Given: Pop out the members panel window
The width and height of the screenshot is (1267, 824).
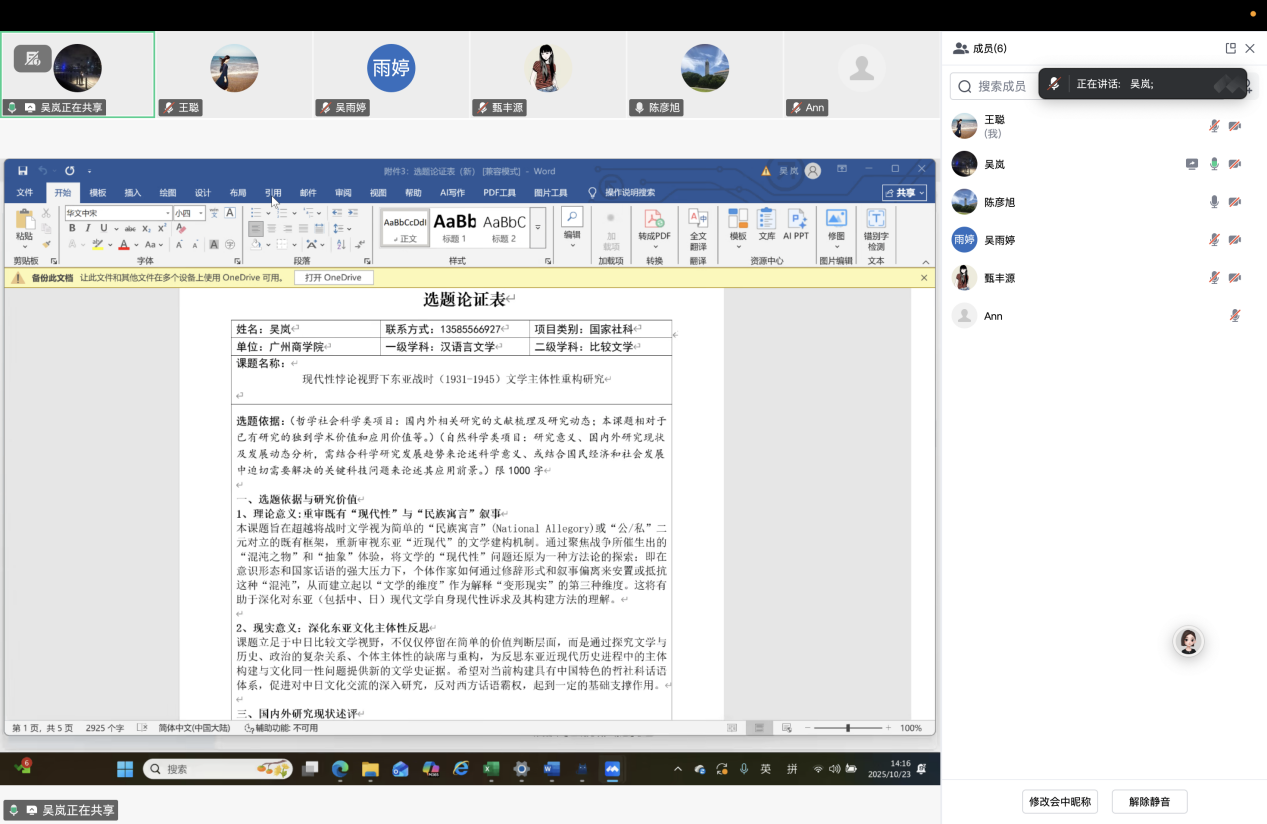Looking at the screenshot, I should pos(1231,48).
